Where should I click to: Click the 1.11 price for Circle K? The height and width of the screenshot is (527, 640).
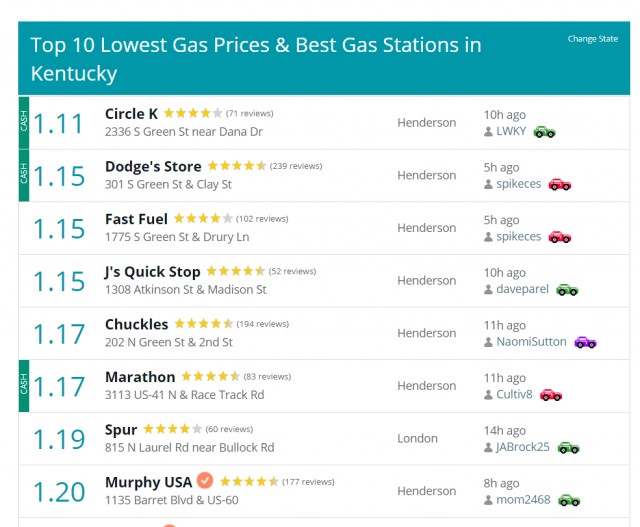[58, 124]
